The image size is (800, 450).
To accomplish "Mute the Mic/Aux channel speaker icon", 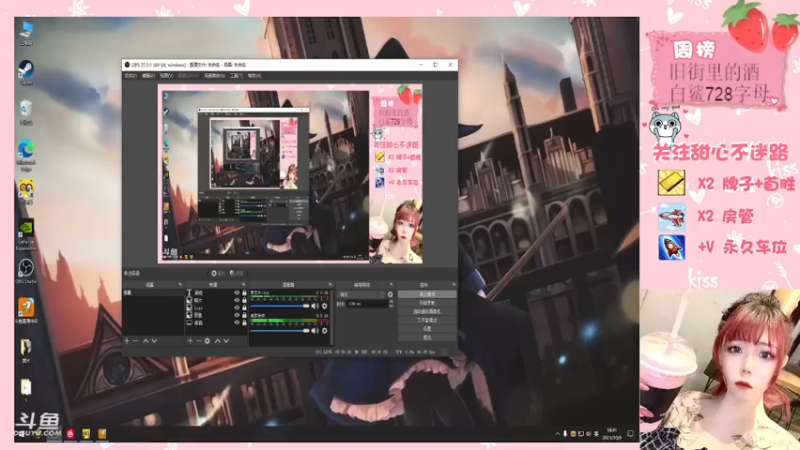I will point(315,306).
